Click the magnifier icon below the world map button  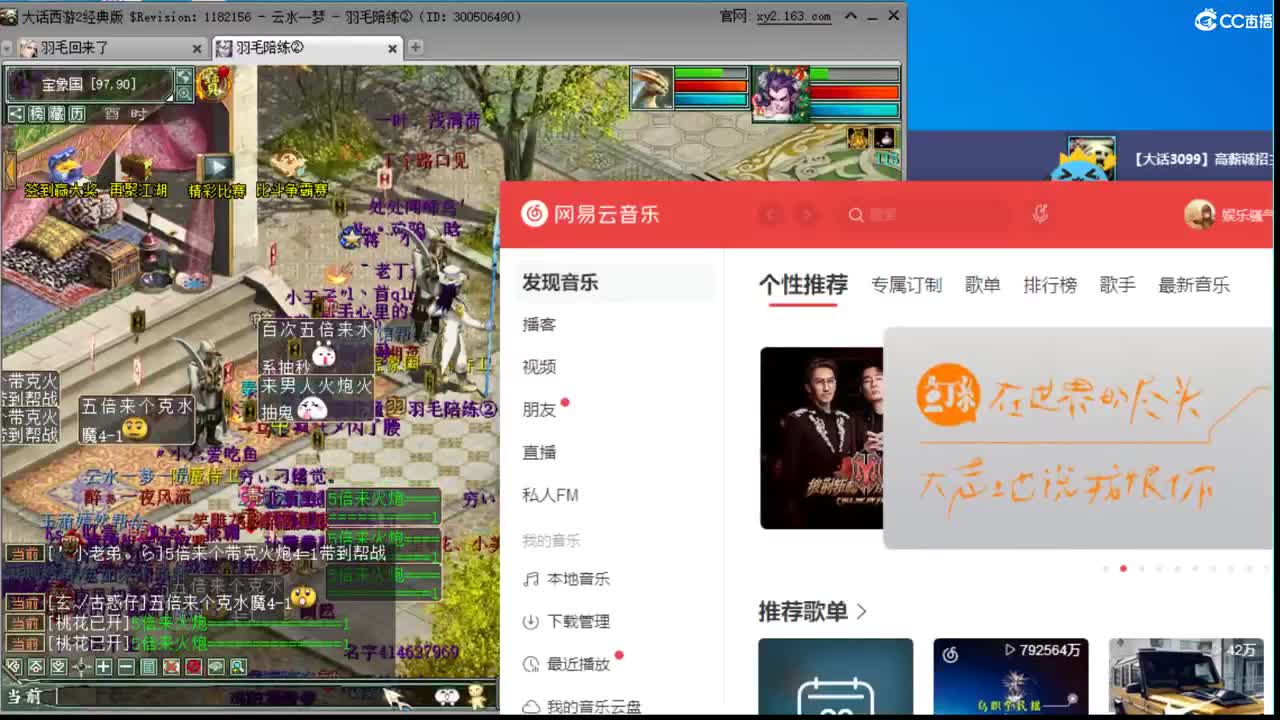(x=184, y=93)
